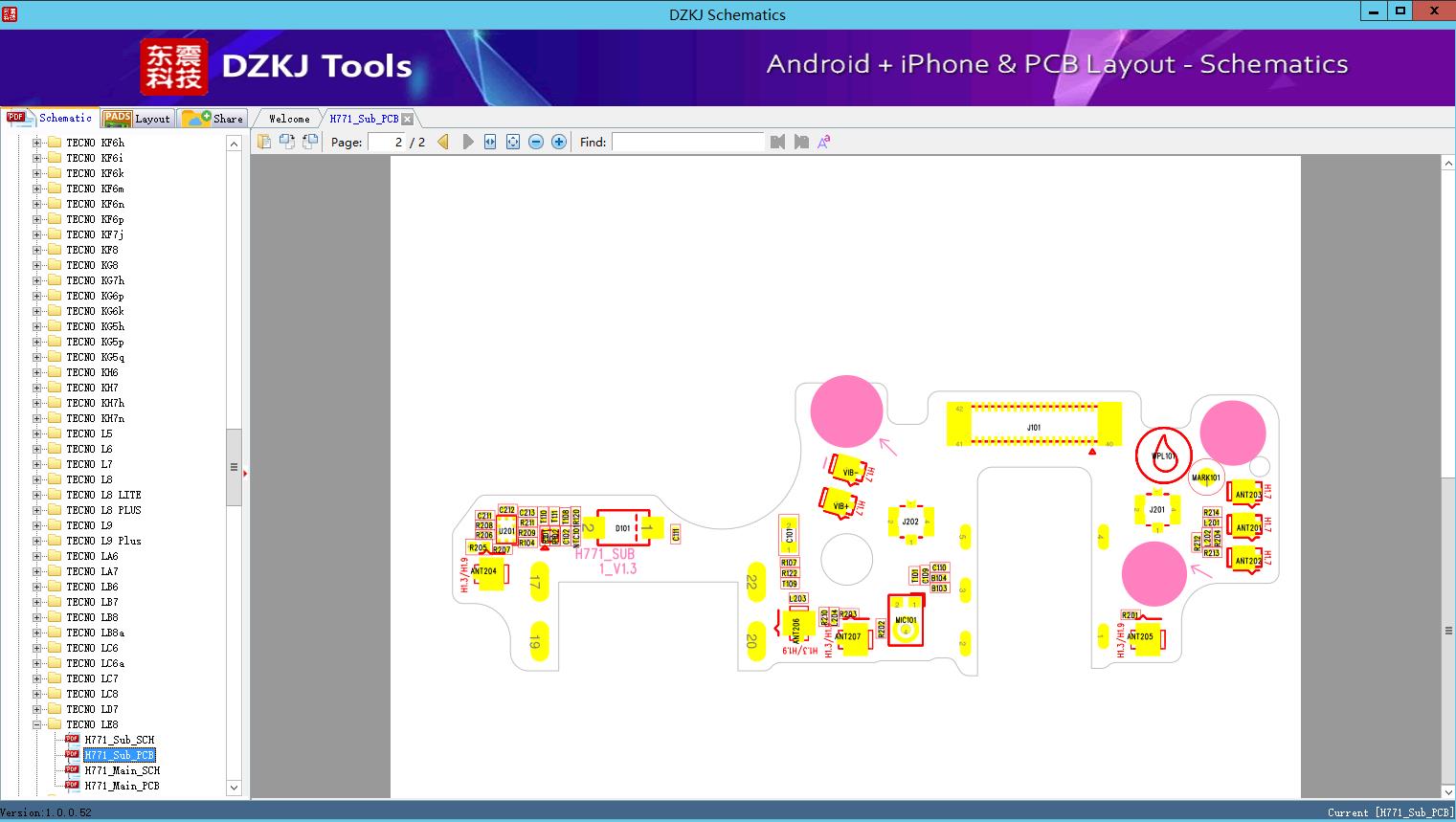Find previous search match
Image resolution: width=1456 pixels, height=822 pixels.
click(777, 142)
